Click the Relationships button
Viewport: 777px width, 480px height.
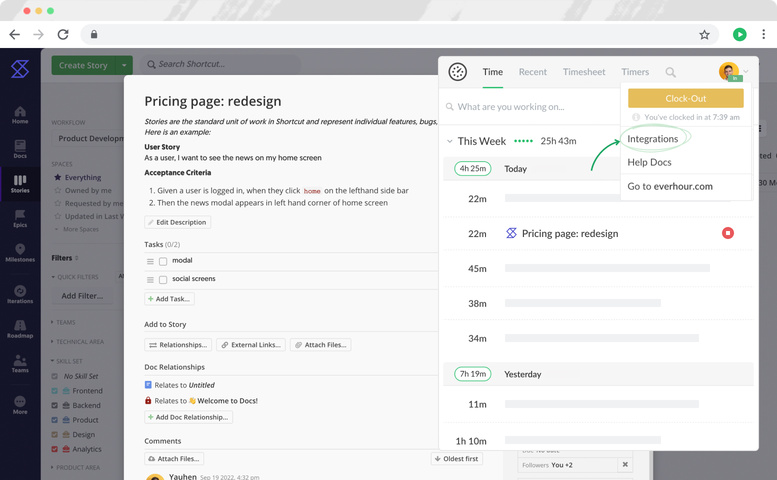178,345
